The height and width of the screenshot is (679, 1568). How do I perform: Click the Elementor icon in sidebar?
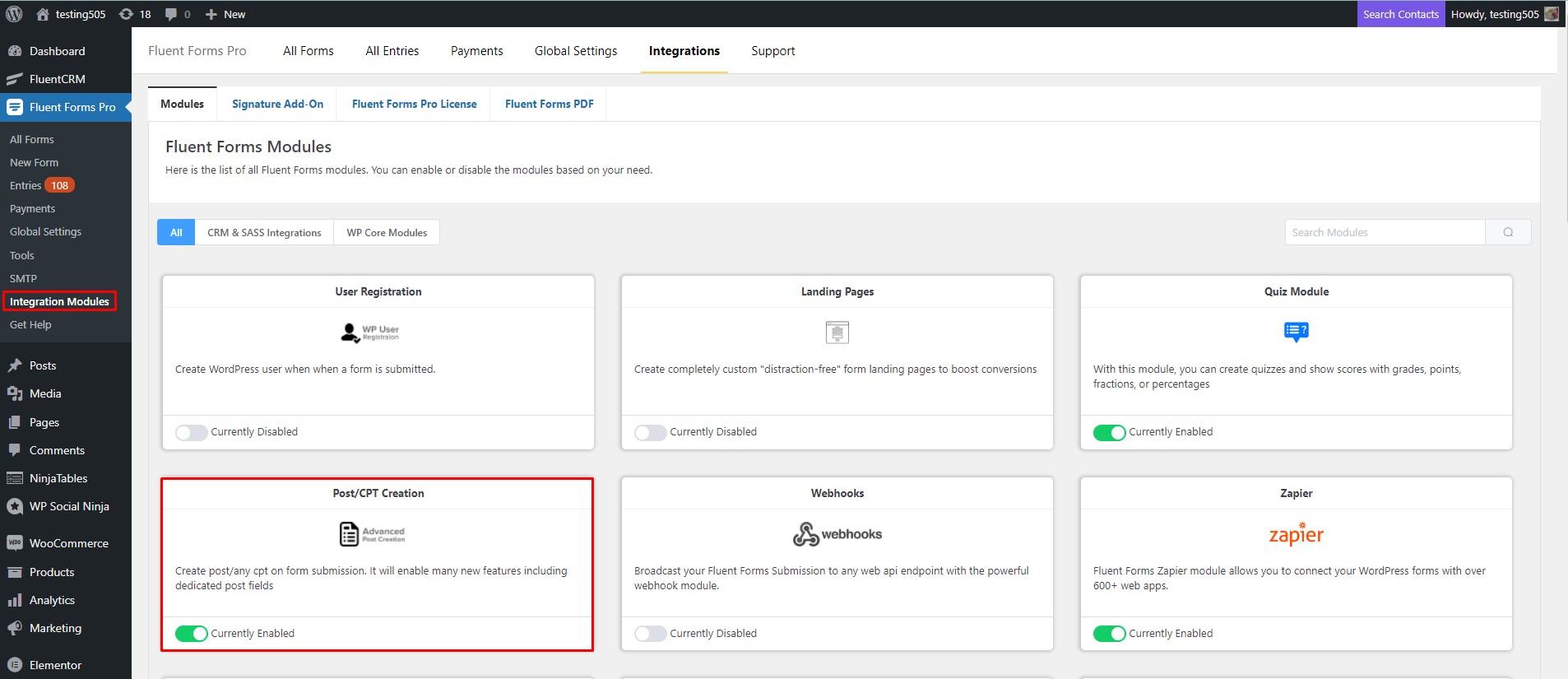coord(15,665)
